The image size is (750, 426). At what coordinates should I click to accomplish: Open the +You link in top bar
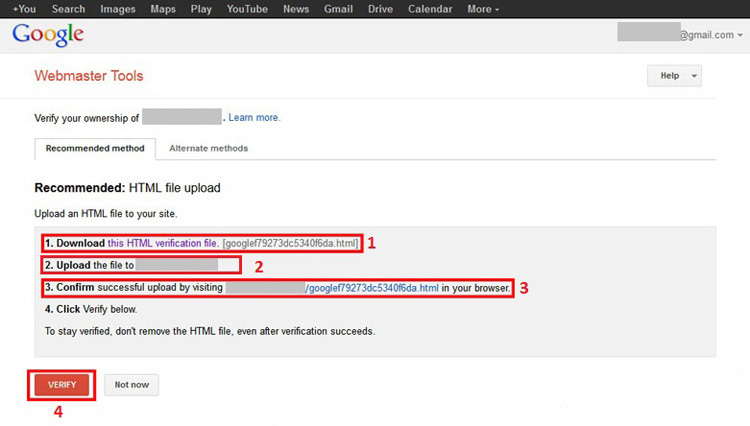(24, 9)
